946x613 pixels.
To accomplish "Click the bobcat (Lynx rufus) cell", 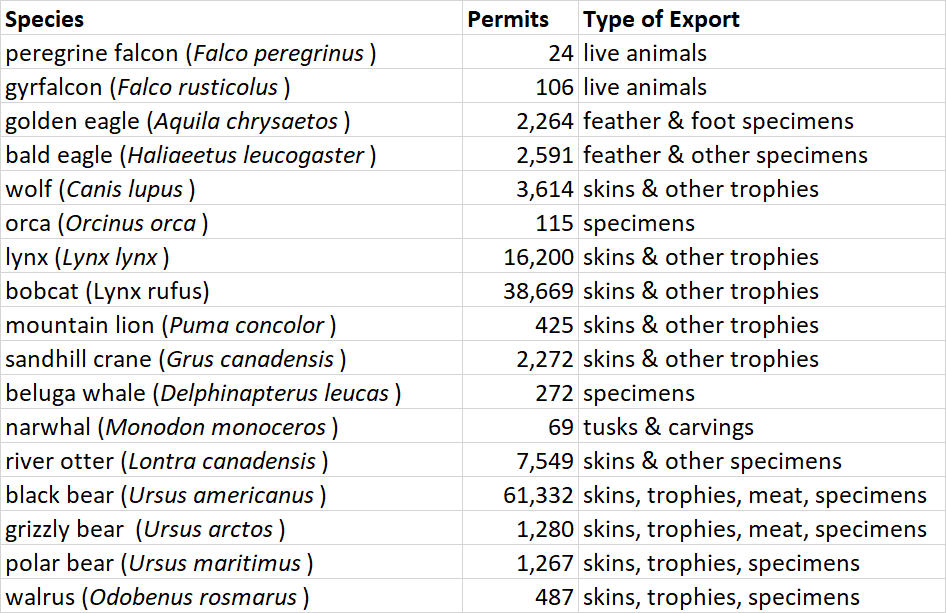I will [107, 291].
